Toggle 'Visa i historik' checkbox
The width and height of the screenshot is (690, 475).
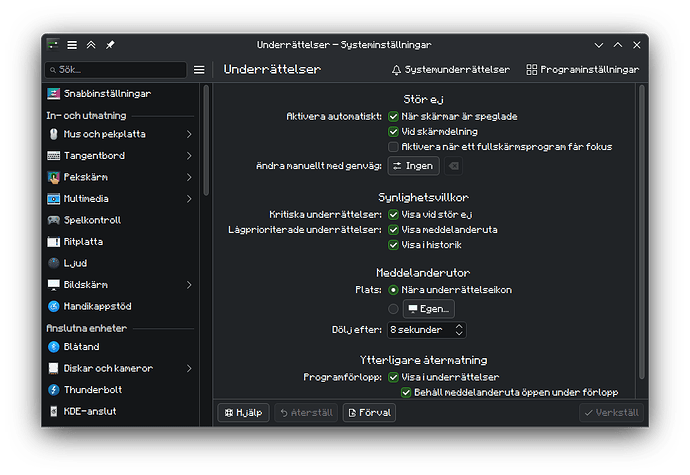394,244
